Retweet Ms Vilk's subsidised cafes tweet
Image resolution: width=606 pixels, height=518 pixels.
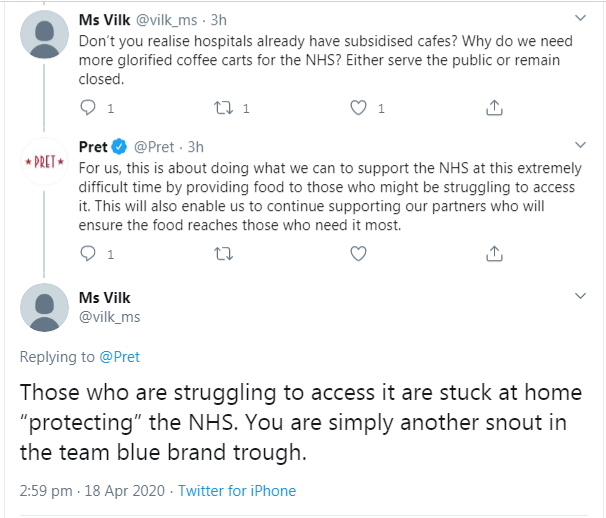pos(224,108)
